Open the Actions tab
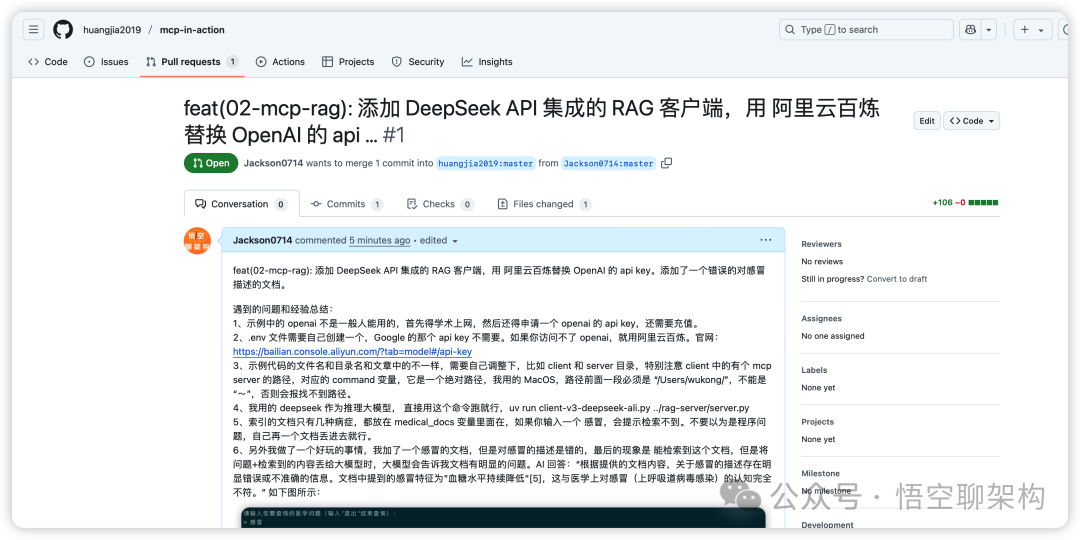 (280, 61)
